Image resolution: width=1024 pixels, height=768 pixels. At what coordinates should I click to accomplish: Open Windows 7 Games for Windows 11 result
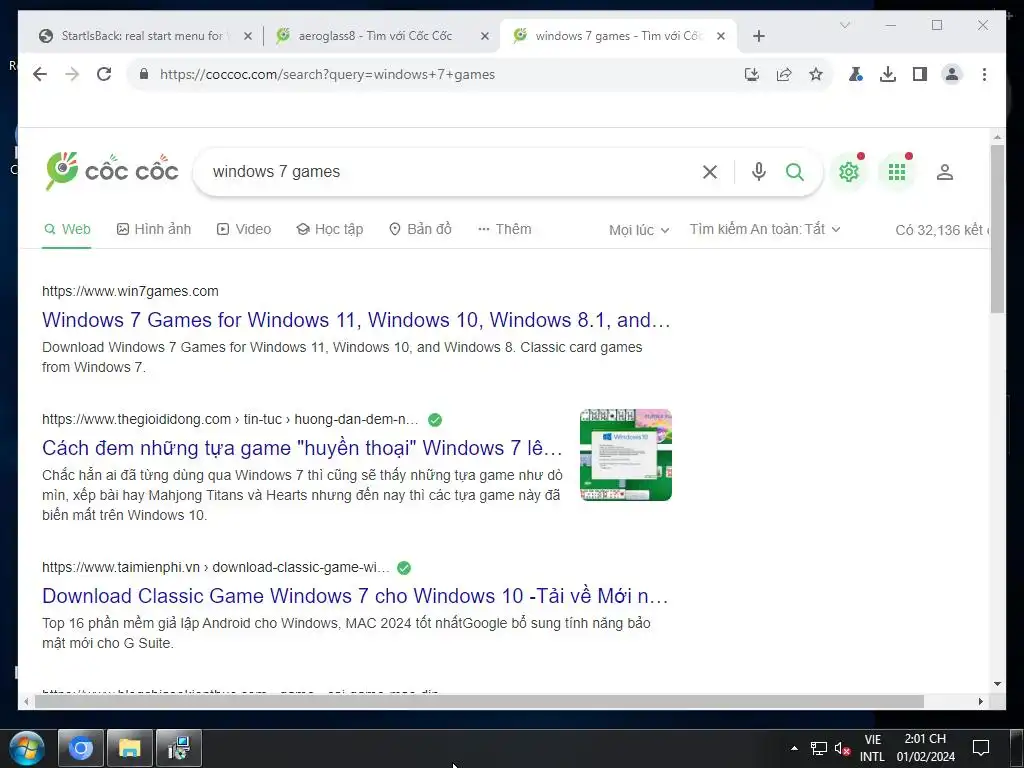356,320
